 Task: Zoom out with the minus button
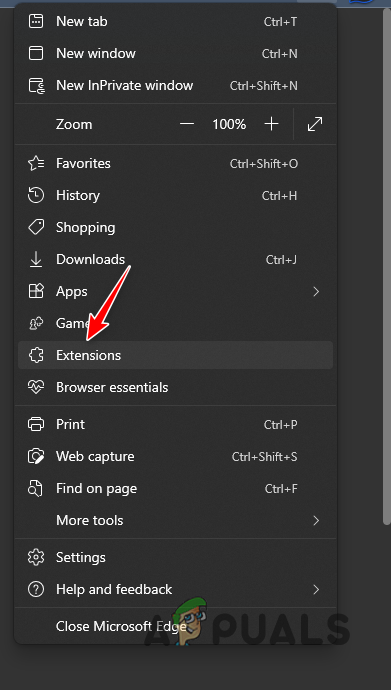187,125
